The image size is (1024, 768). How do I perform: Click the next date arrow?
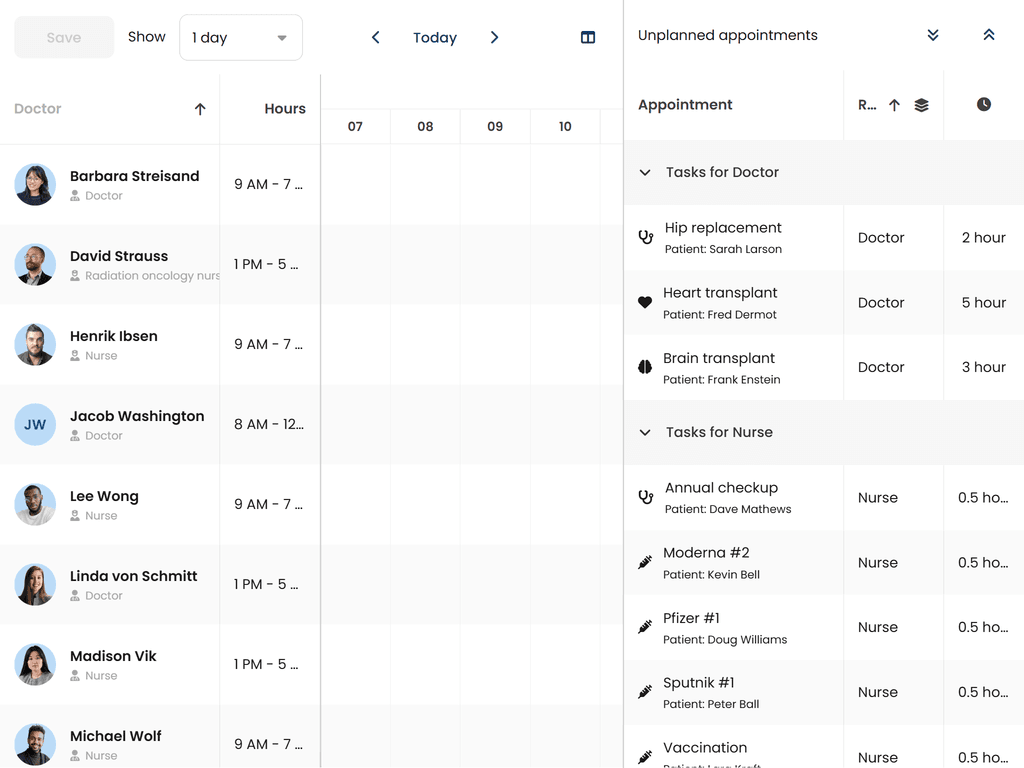click(494, 38)
